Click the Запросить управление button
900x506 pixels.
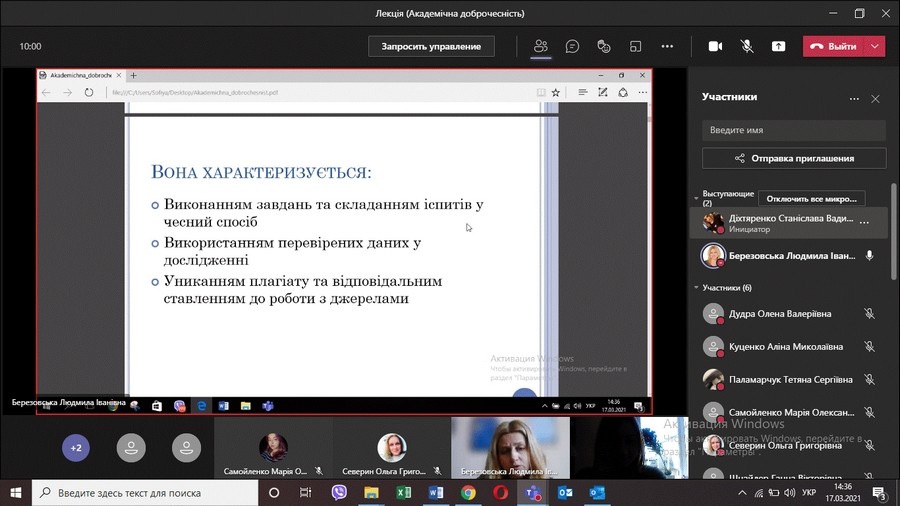431,46
